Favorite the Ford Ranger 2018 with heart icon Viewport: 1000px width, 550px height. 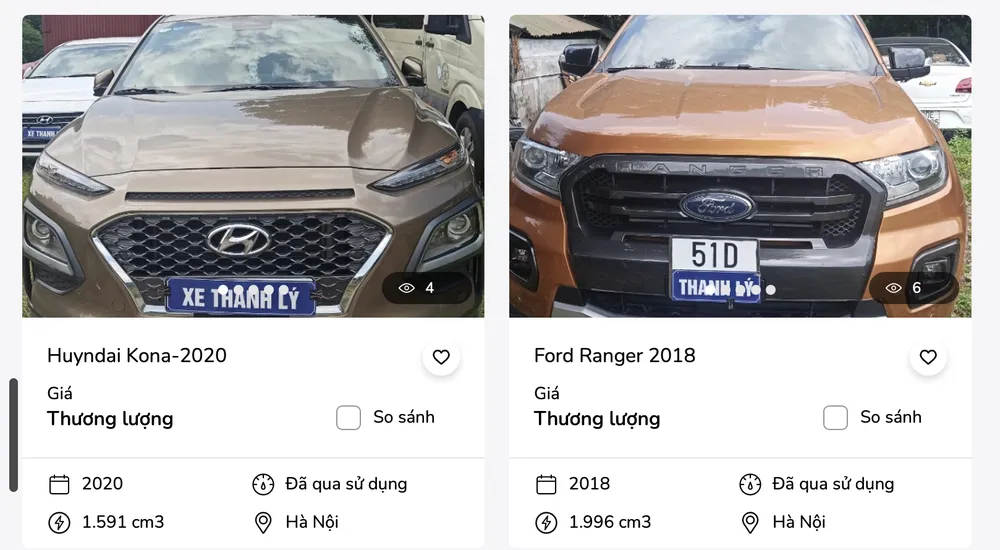tap(928, 357)
